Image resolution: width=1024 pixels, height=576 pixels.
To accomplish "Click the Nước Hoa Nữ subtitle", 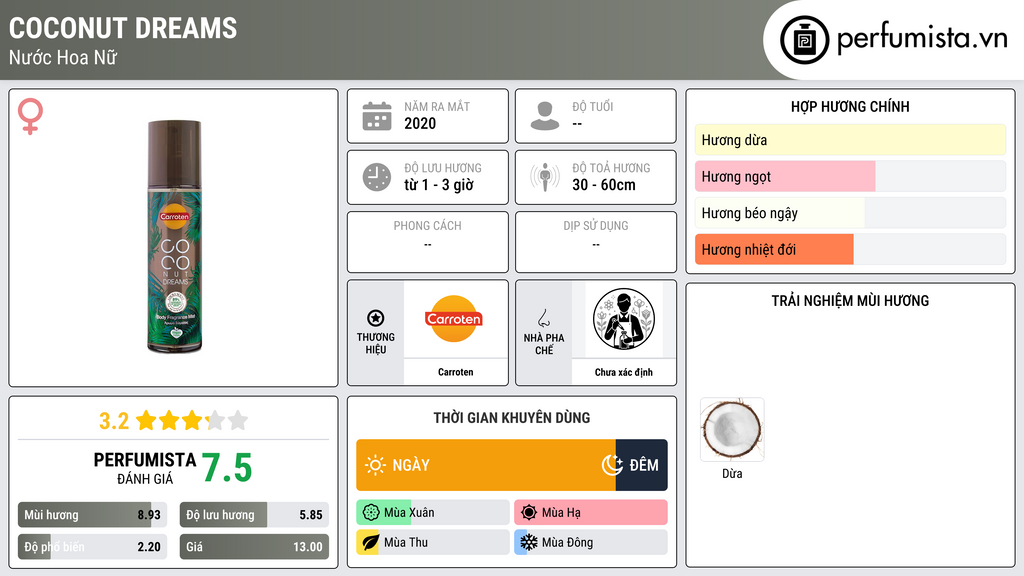I will click(63, 57).
